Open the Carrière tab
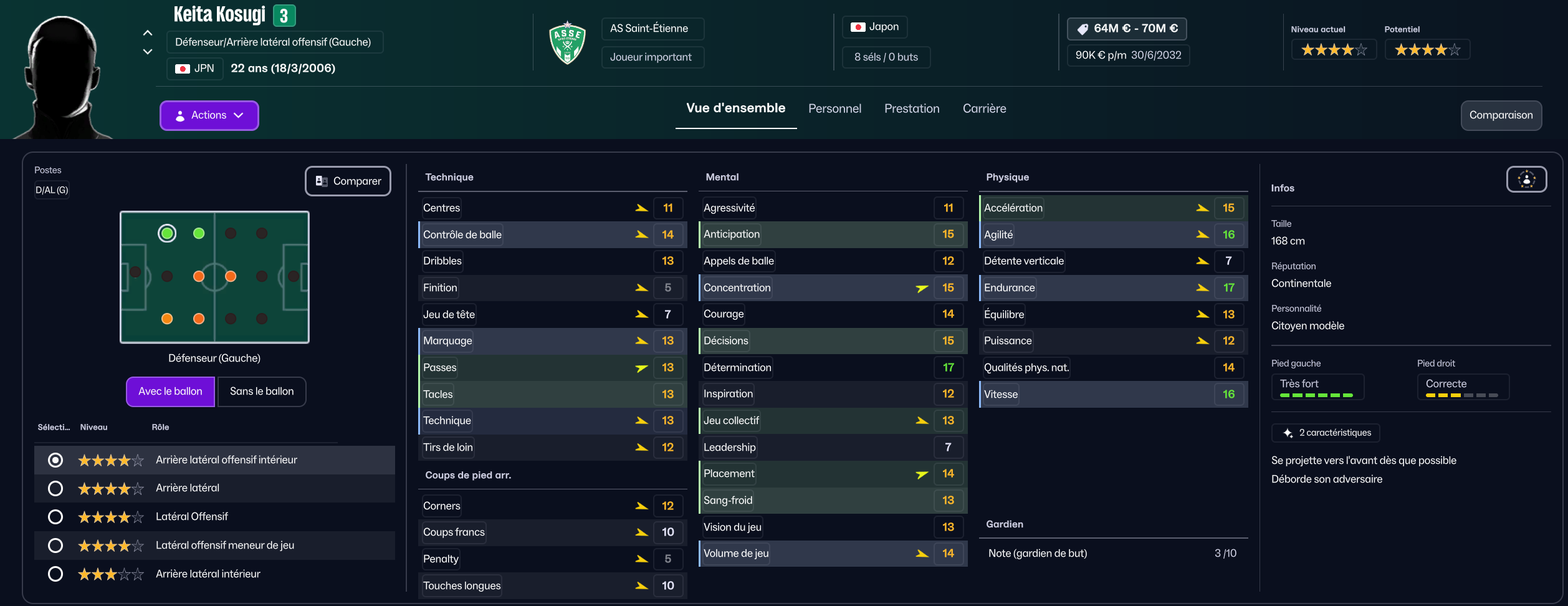1568x606 pixels. (x=984, y=108)
